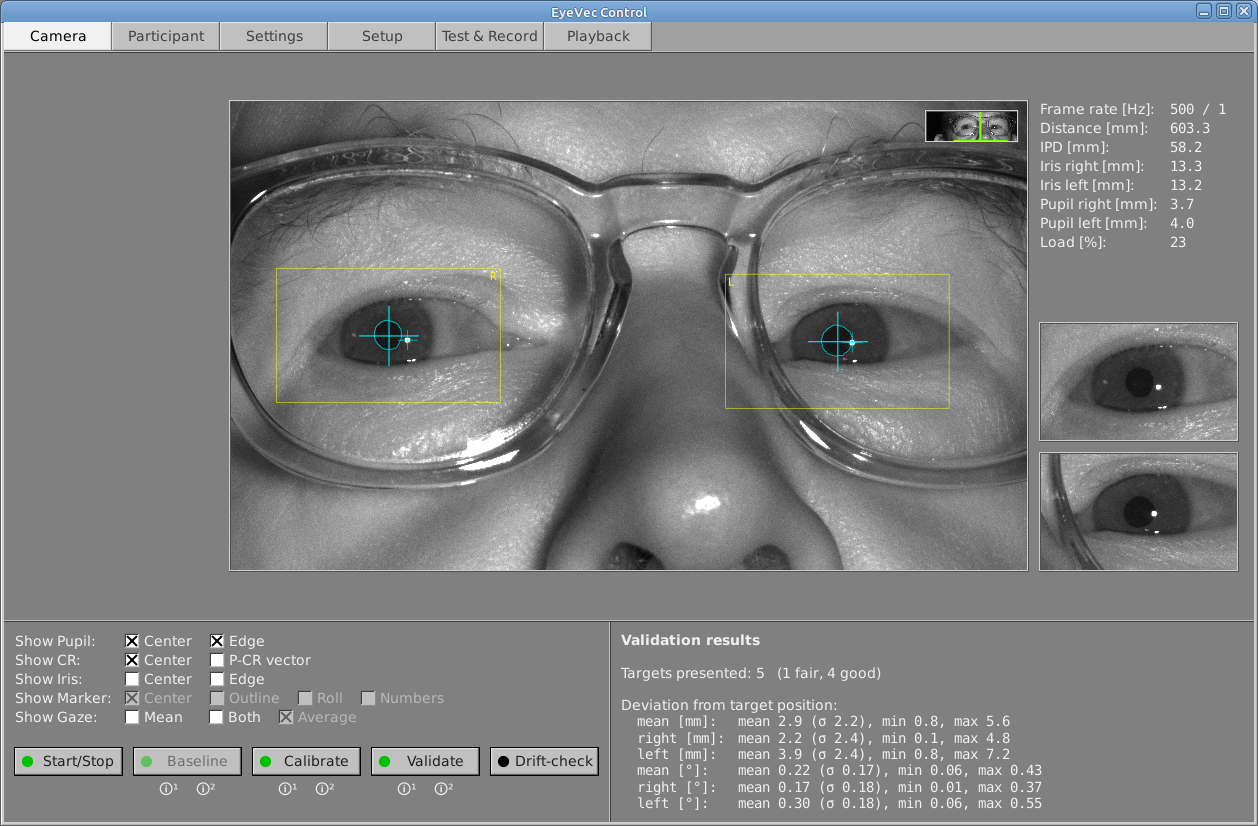
Task: Click the Pupil left value 4.0
Action: (x=1182, y=223)
